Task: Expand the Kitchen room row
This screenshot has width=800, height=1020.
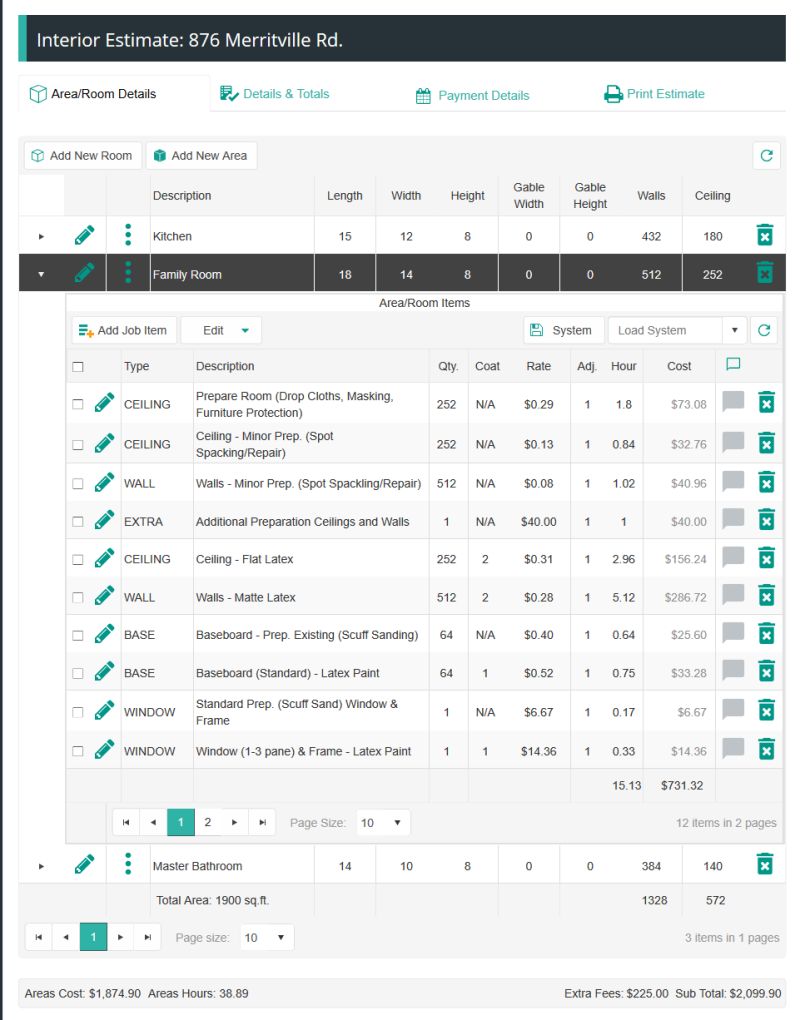Action: (x=41, y=236)
